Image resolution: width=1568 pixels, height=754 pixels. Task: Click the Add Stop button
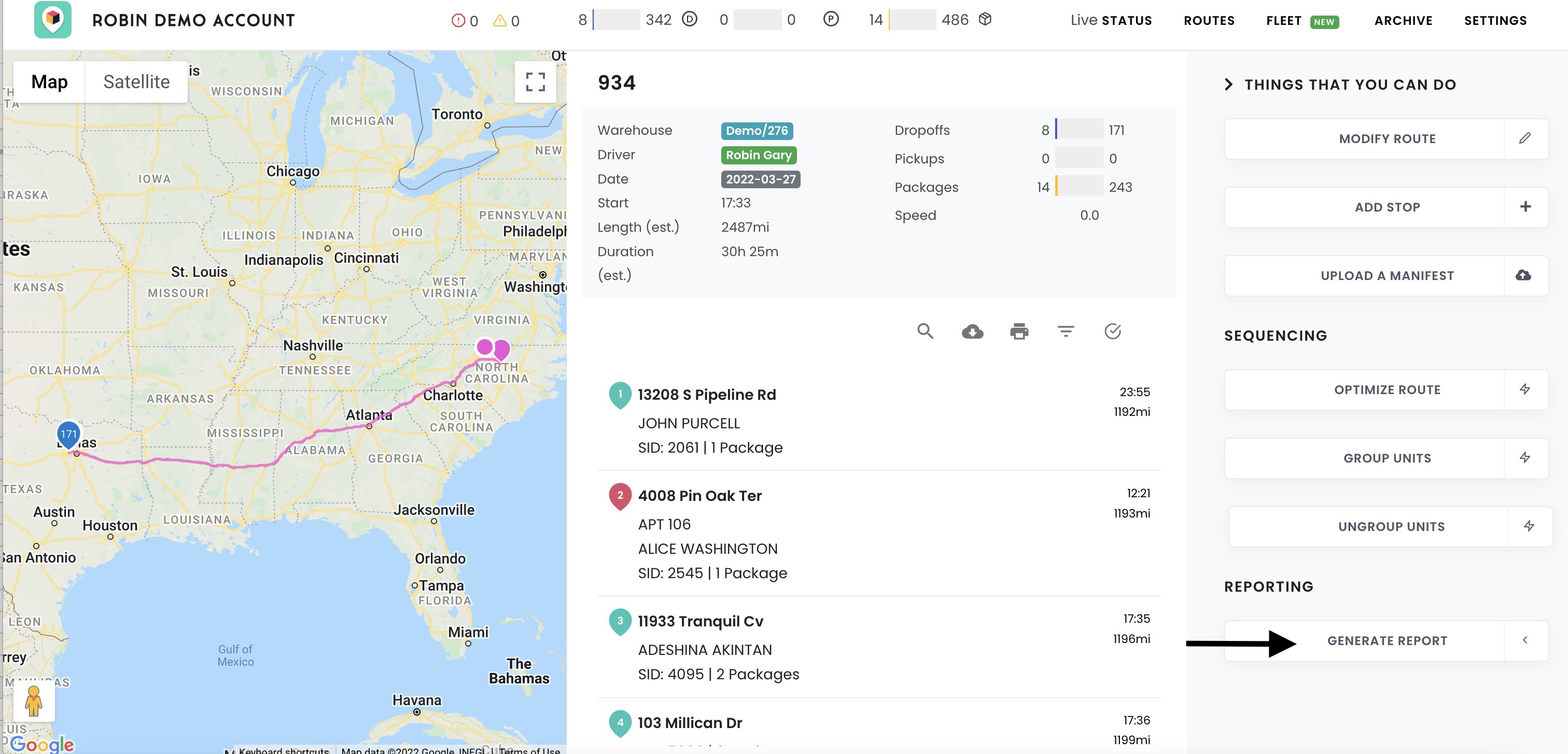(x=1387, y=207)
